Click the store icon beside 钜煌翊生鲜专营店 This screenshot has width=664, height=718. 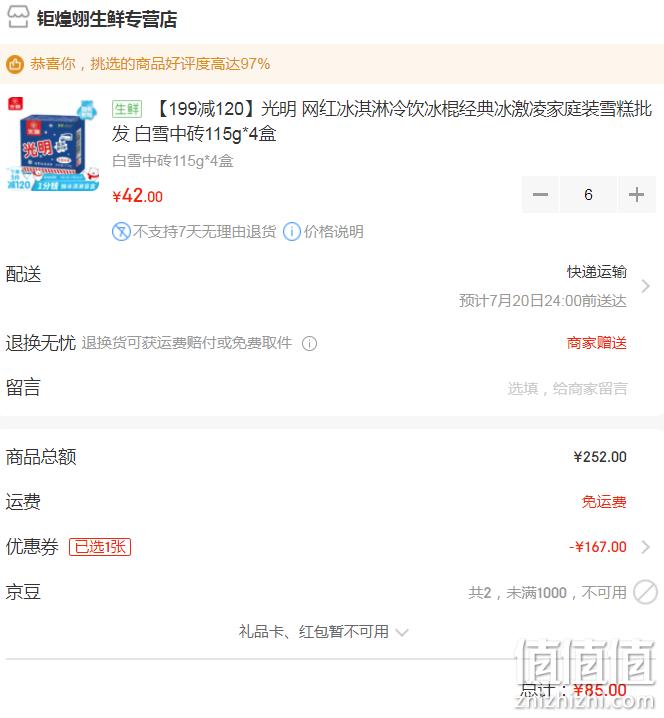pyautogui.click(x=18, y=17)
